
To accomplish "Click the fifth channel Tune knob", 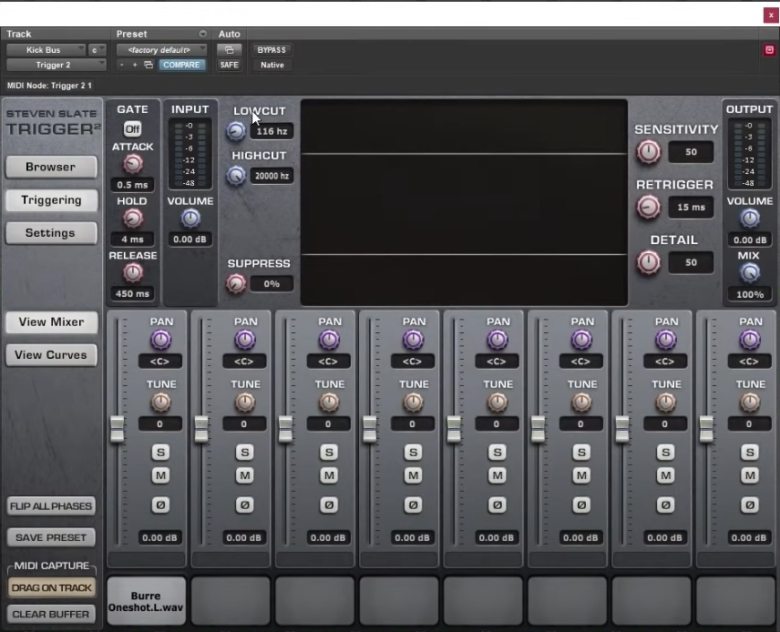I will (x=496, y=403).
